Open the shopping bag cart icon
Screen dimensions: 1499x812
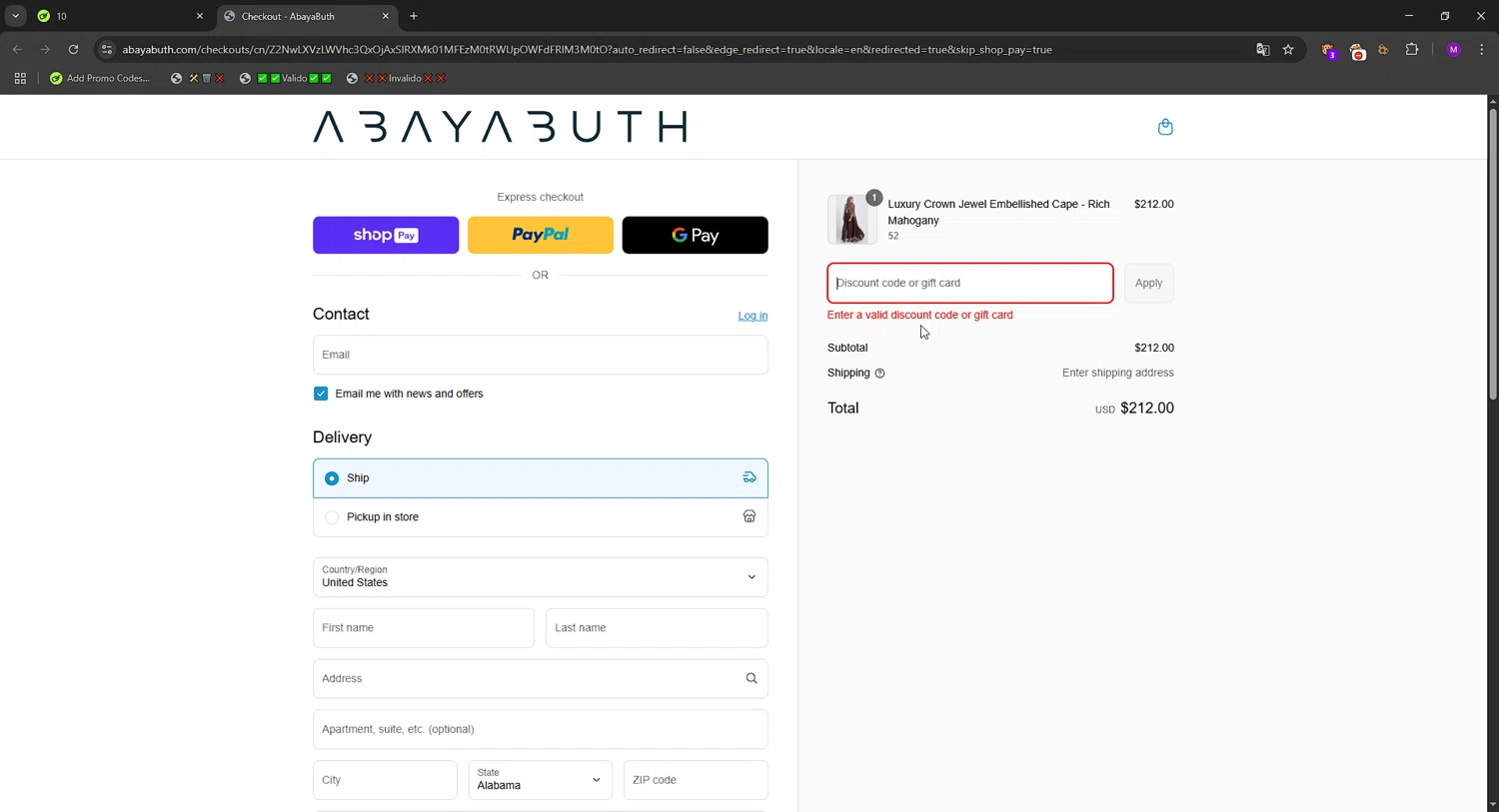pos(1165,127)
